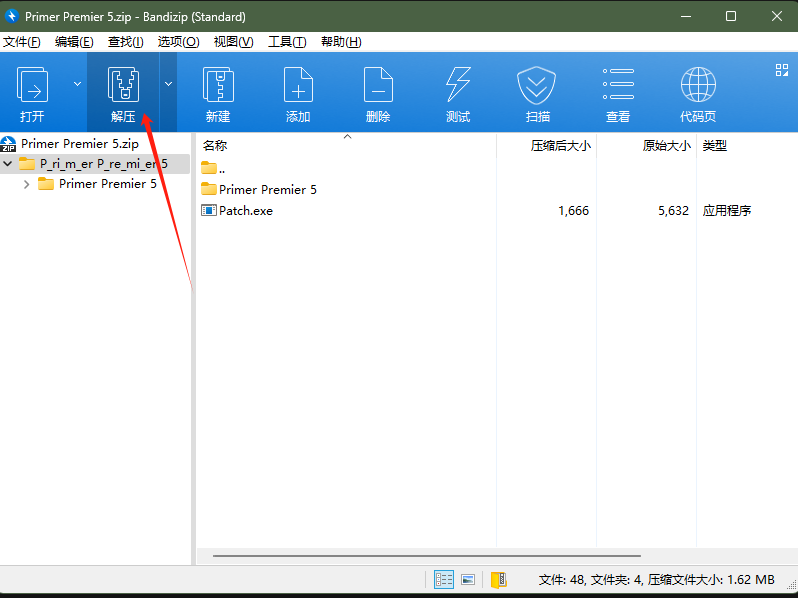Click the Bandizip title bar app icon
Image resolution: width=798 pixels, height=598 pixels.
coord(11,16)
